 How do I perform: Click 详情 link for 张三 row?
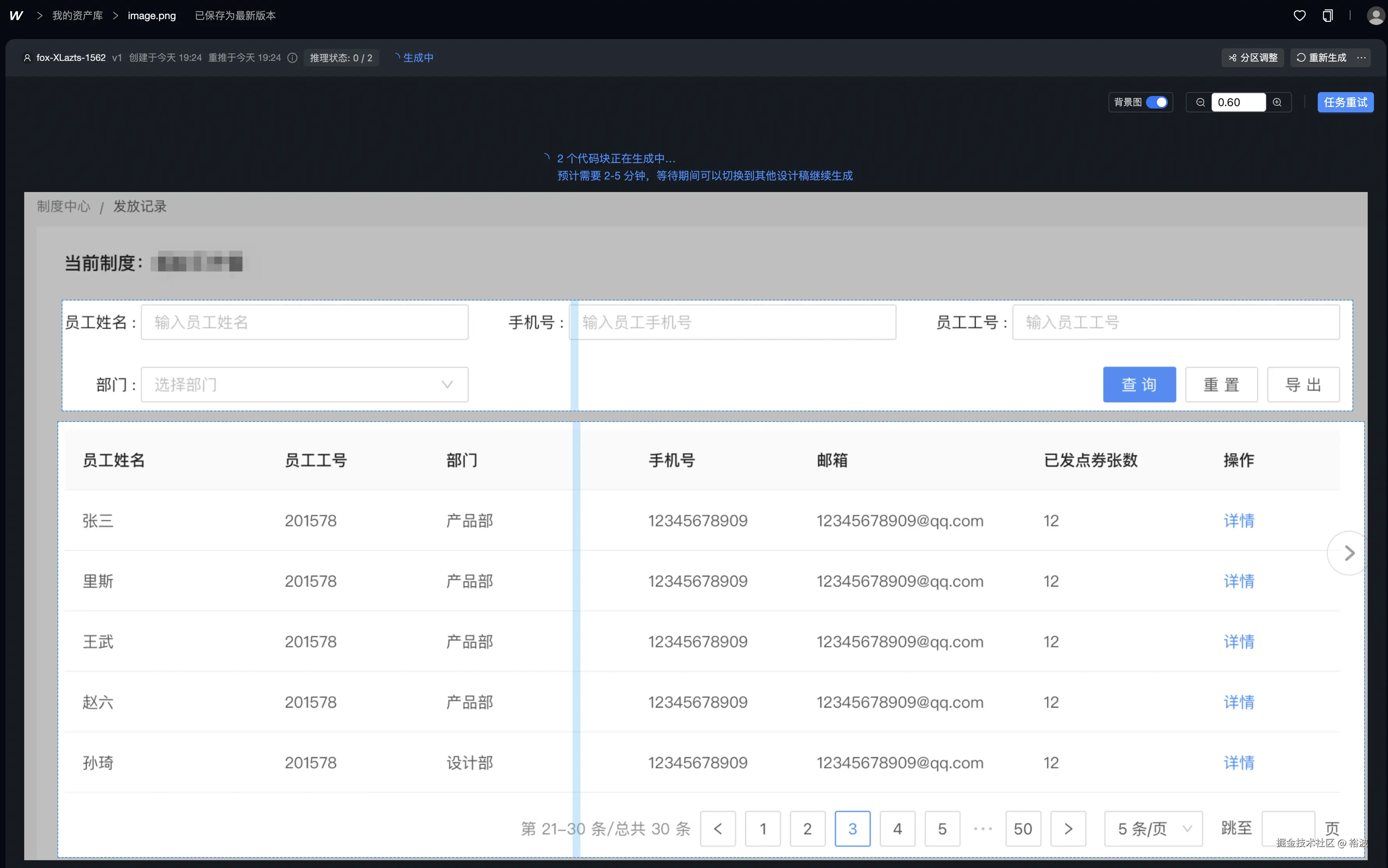(x=1239, y=521)
